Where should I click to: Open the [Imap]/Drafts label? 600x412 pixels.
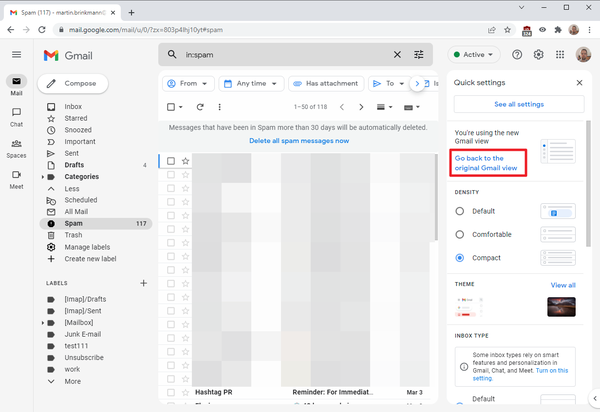pyautogui.click(x=85, y=299)
